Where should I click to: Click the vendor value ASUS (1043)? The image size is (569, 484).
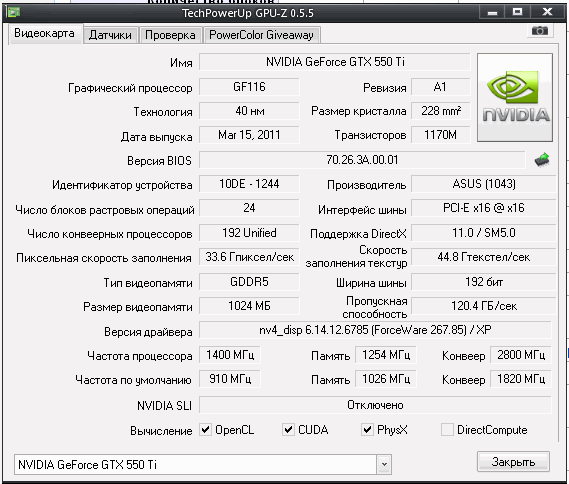pyautogui.click(x=484, y=184)
